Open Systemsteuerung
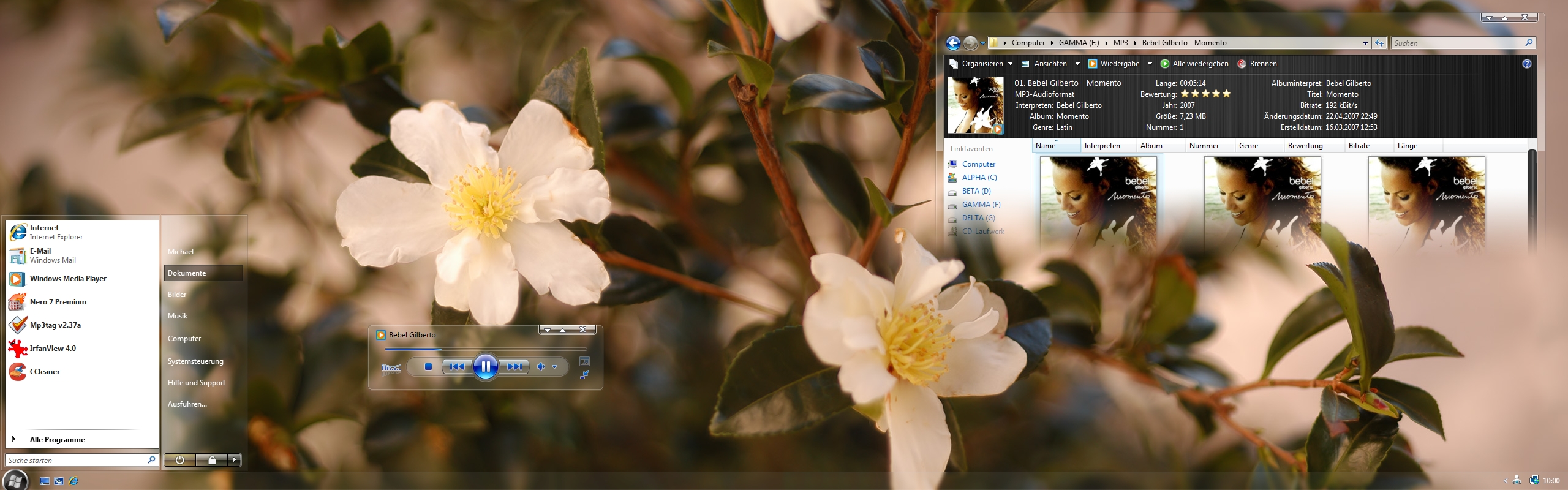Screen dimensions: 1568x490 (195, 361)
